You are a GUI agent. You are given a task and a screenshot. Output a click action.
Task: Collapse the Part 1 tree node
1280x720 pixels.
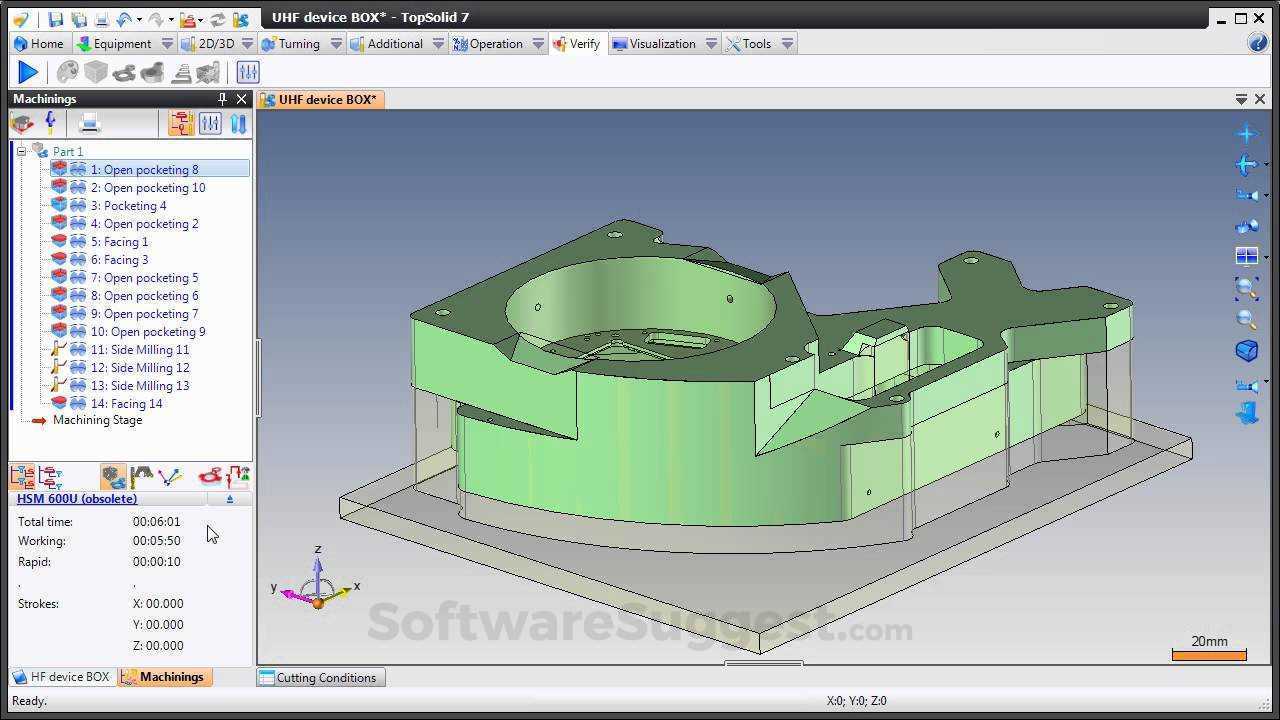(x=22, y=151)
